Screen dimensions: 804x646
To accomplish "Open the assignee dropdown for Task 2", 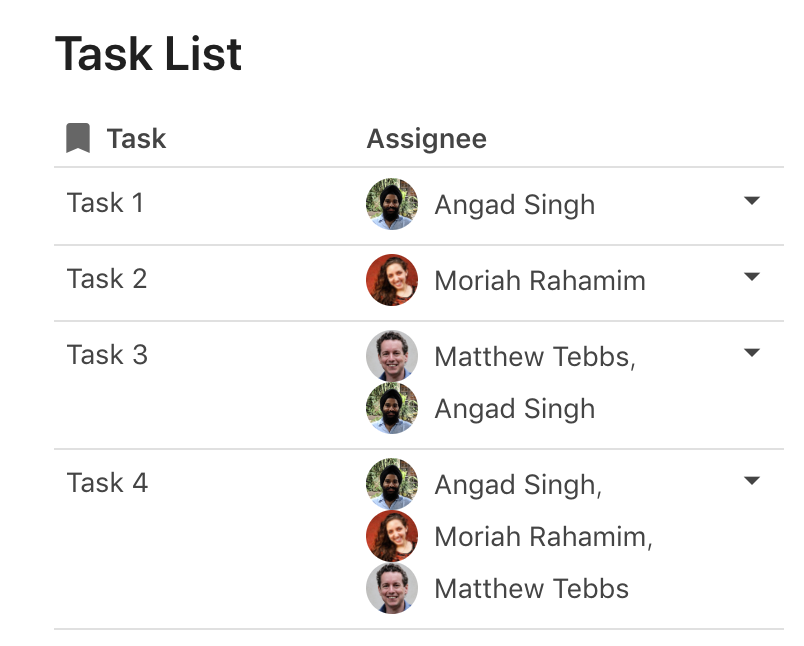I will 752,277.
